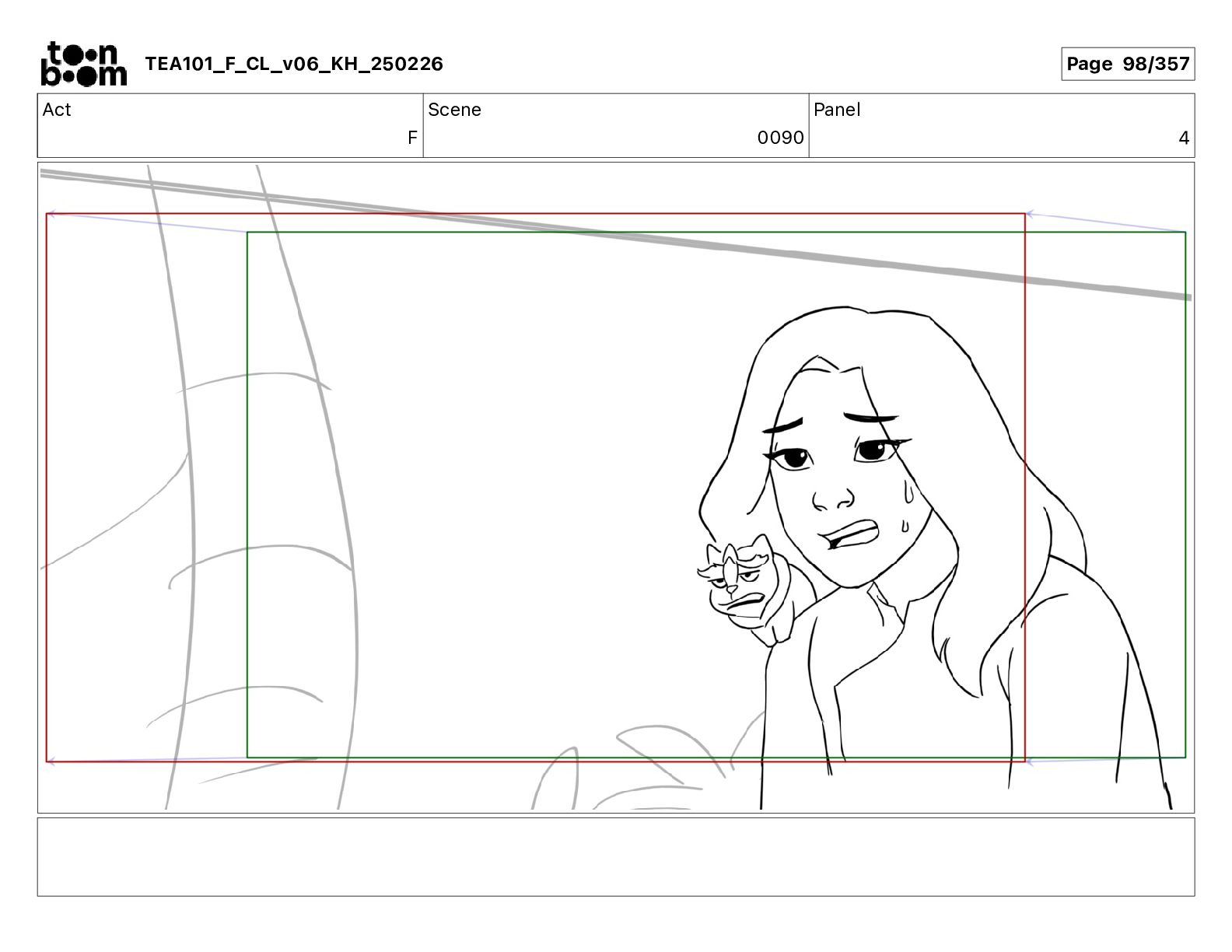Click the Panel label
Screen dimensions: 1232x952
coord(837,110)
